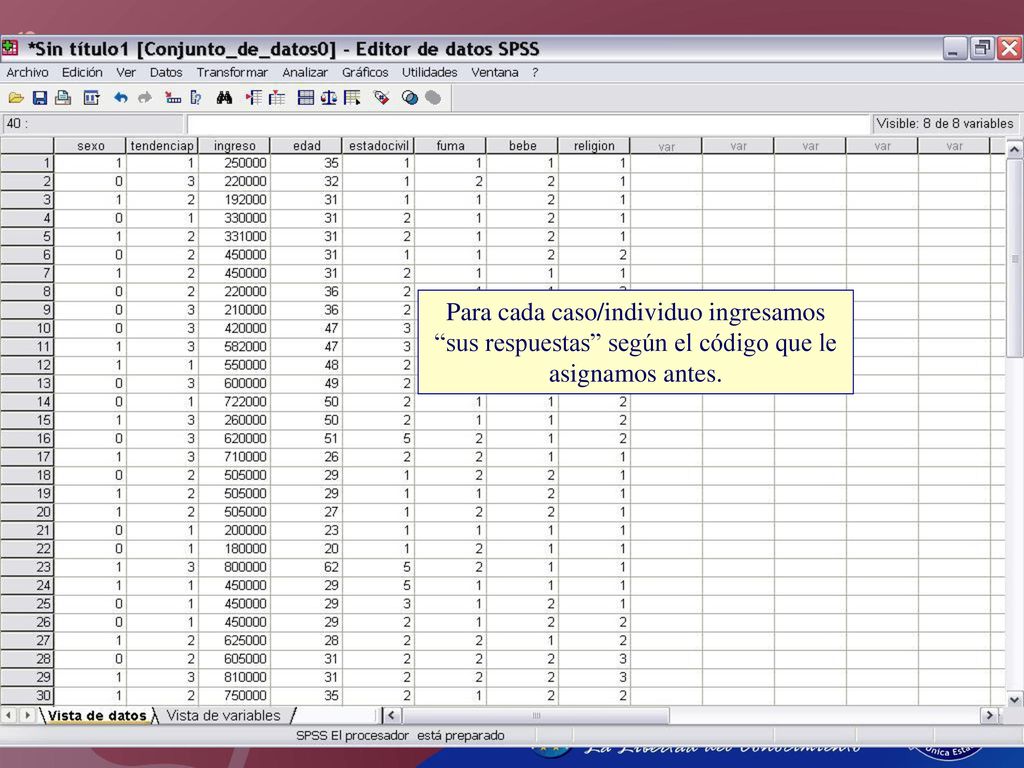This screenshot has width=1024, height=768.
Task: Click the Select cases icon
Action: (352, 98)
